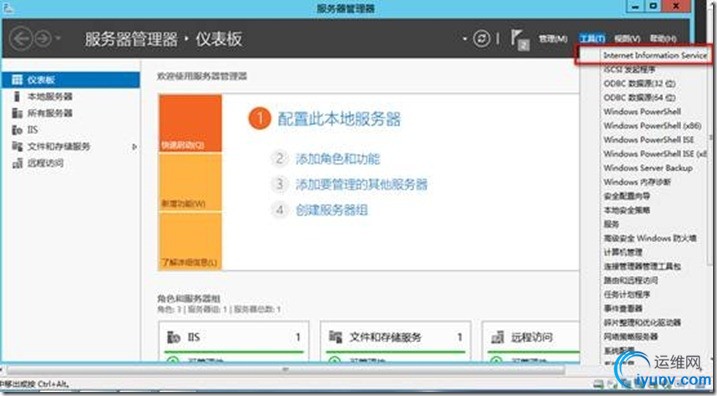Select 仪表板 in the sidebar
Viewport: 717px width, 396px height.
coord(71,80)
